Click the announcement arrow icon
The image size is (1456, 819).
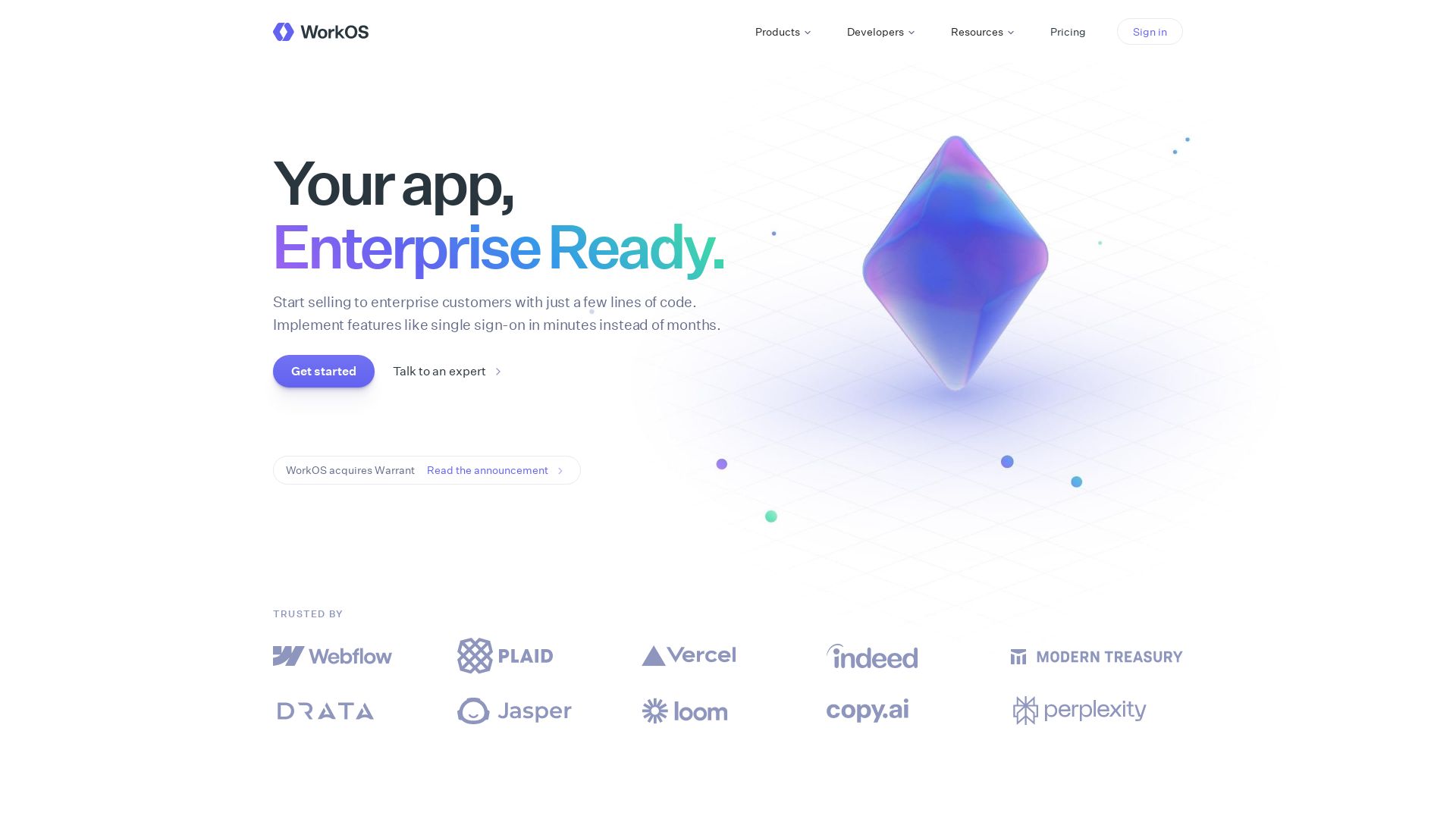coord(560,470)
